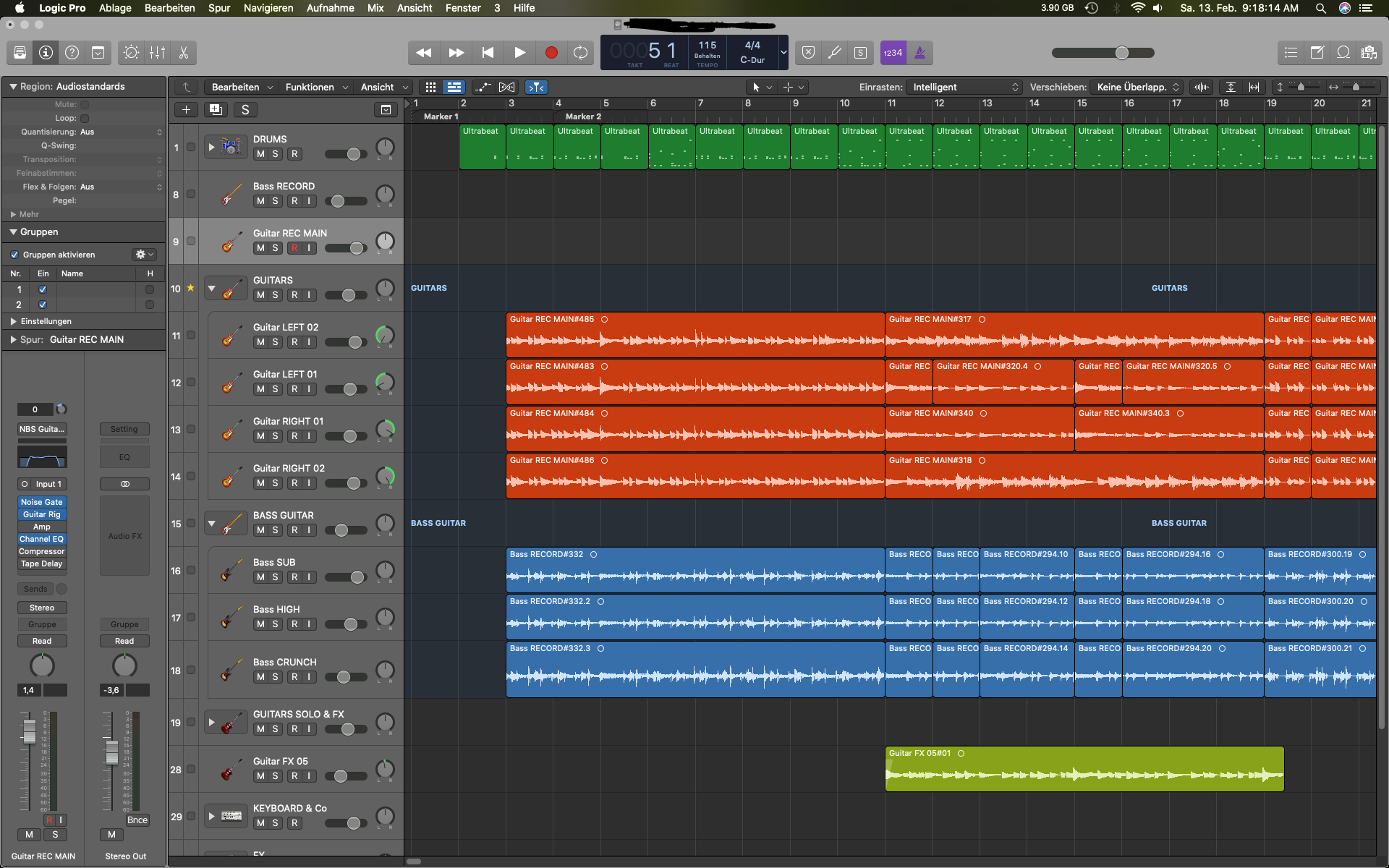Open the Einrasten Intelligent dropdown
1389x868 pixels.
964,88
